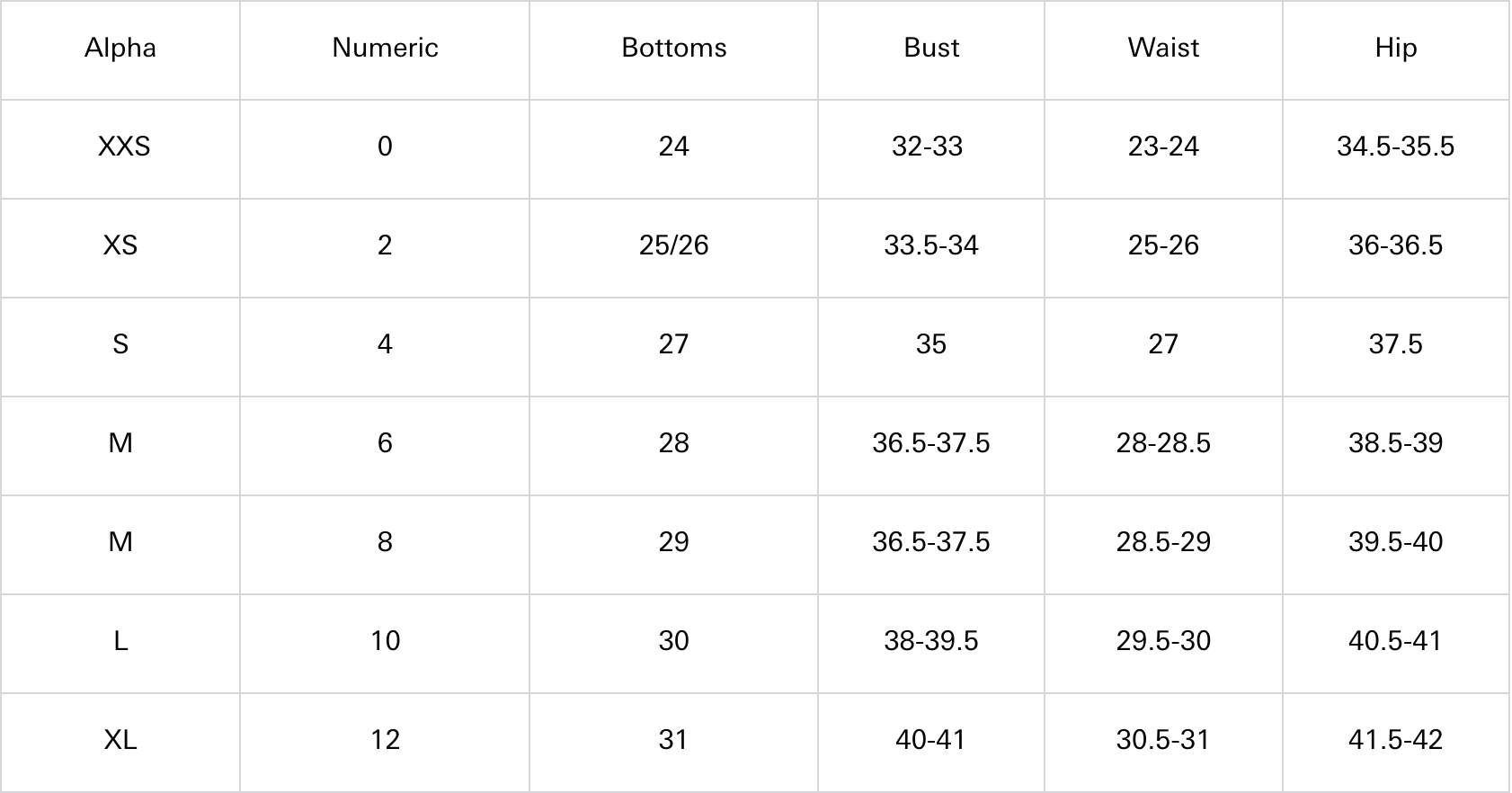Image resolution: width=1512 pixels, height=793 pixels.
Task: Click the XS alpha size cell
Action: (120, 245)
